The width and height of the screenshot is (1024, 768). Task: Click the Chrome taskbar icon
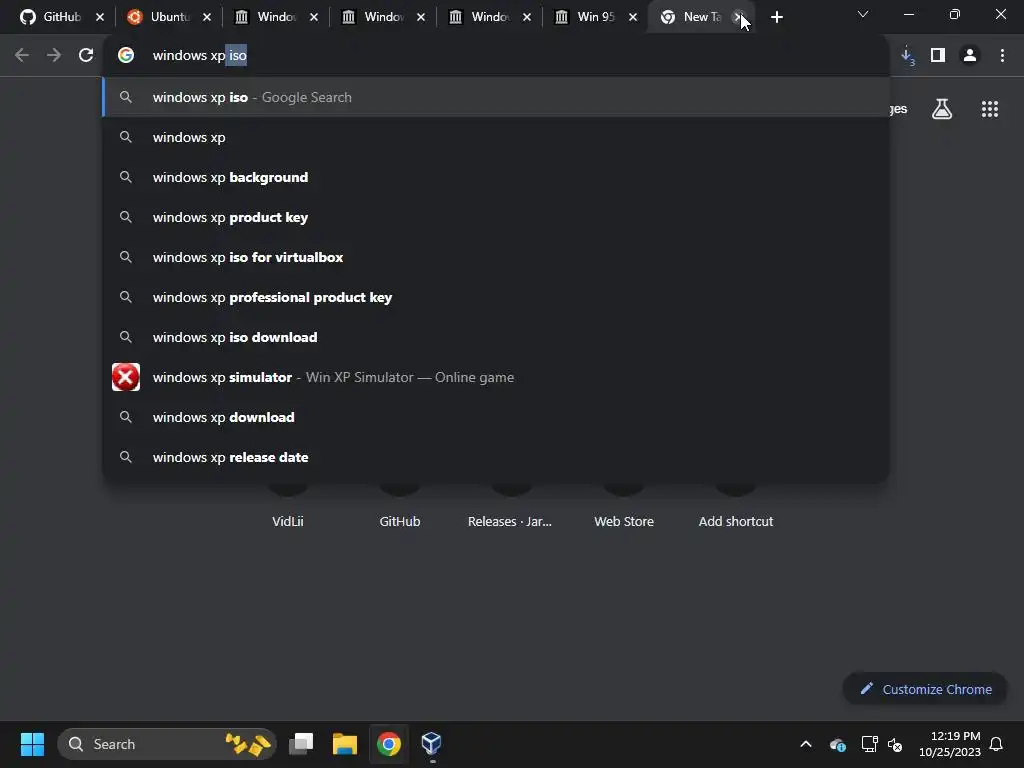pyautogui.click(x=389, y=744)
